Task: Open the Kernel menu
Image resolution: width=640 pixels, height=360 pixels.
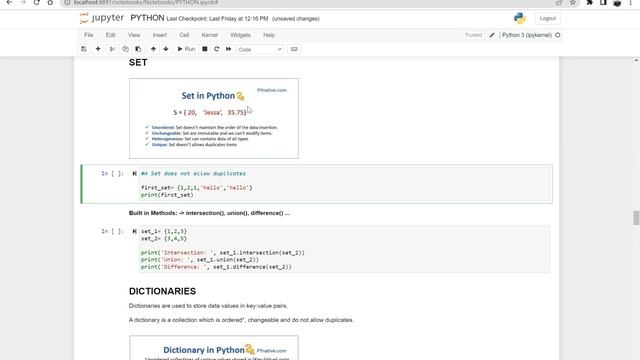Action: [x=209, y=35]
